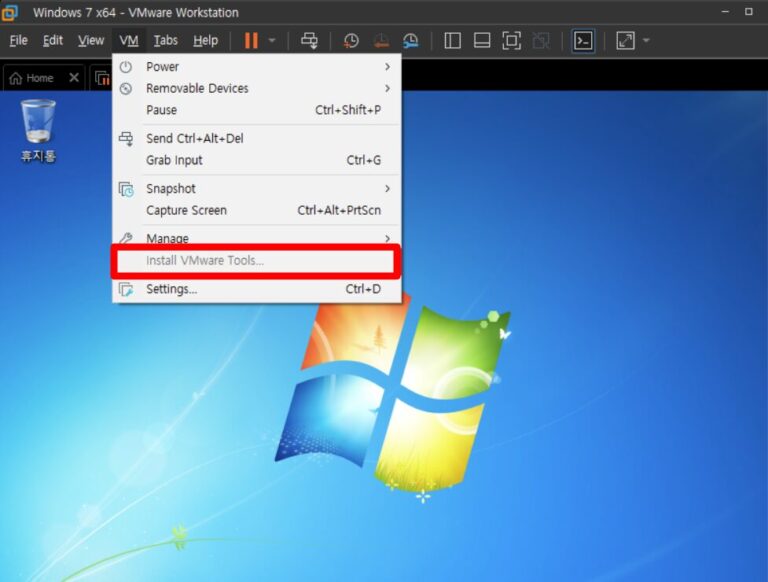The image size is (768, 582).
Task: Take a snapshot with the toolbar clock icon
Action: tap(351, 41)
